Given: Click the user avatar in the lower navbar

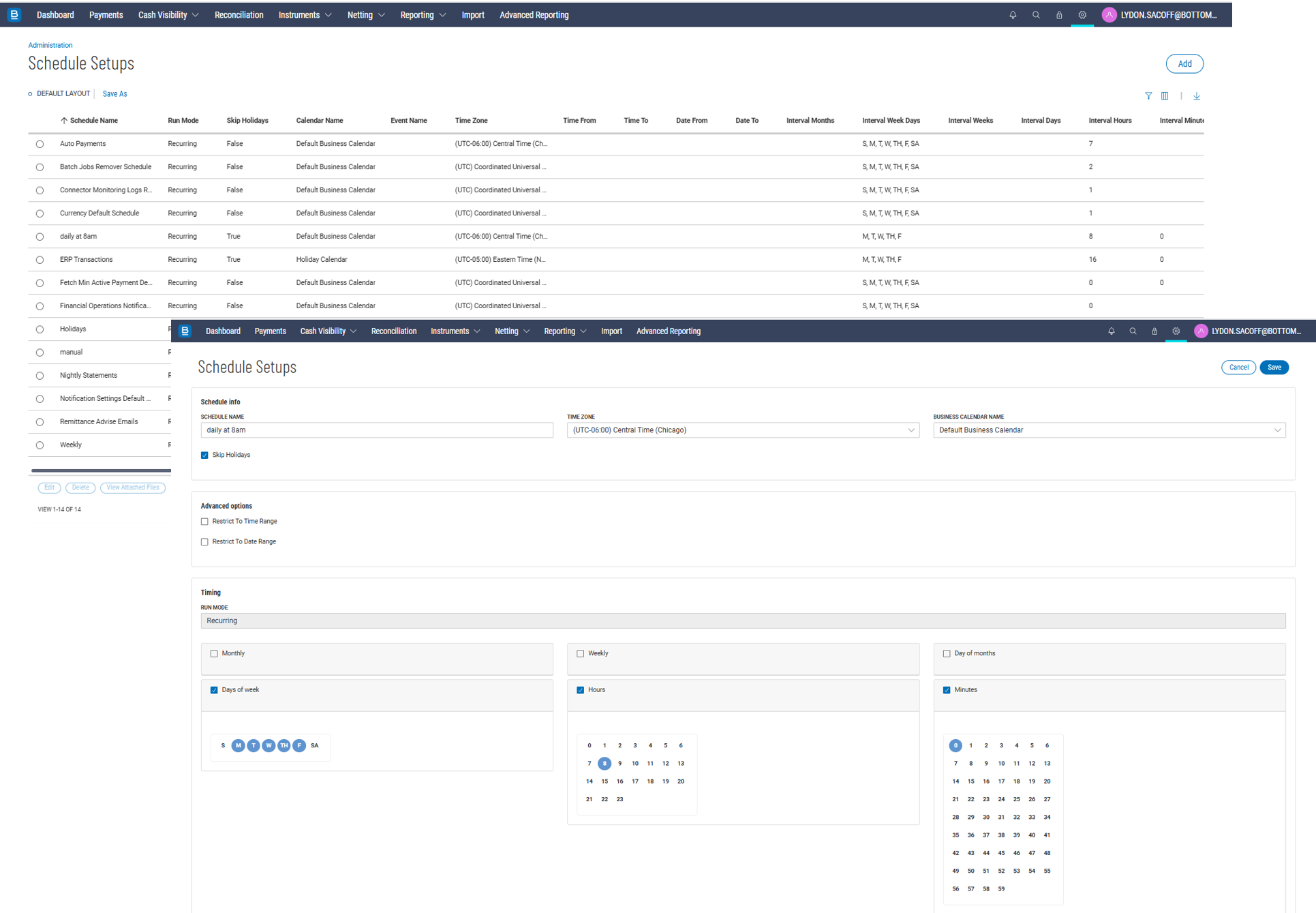Looking at the screenshot, I should pos(1201,331).
